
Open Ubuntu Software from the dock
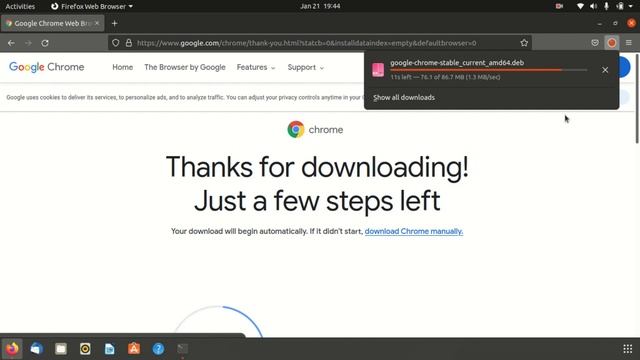tap(134, 349)
